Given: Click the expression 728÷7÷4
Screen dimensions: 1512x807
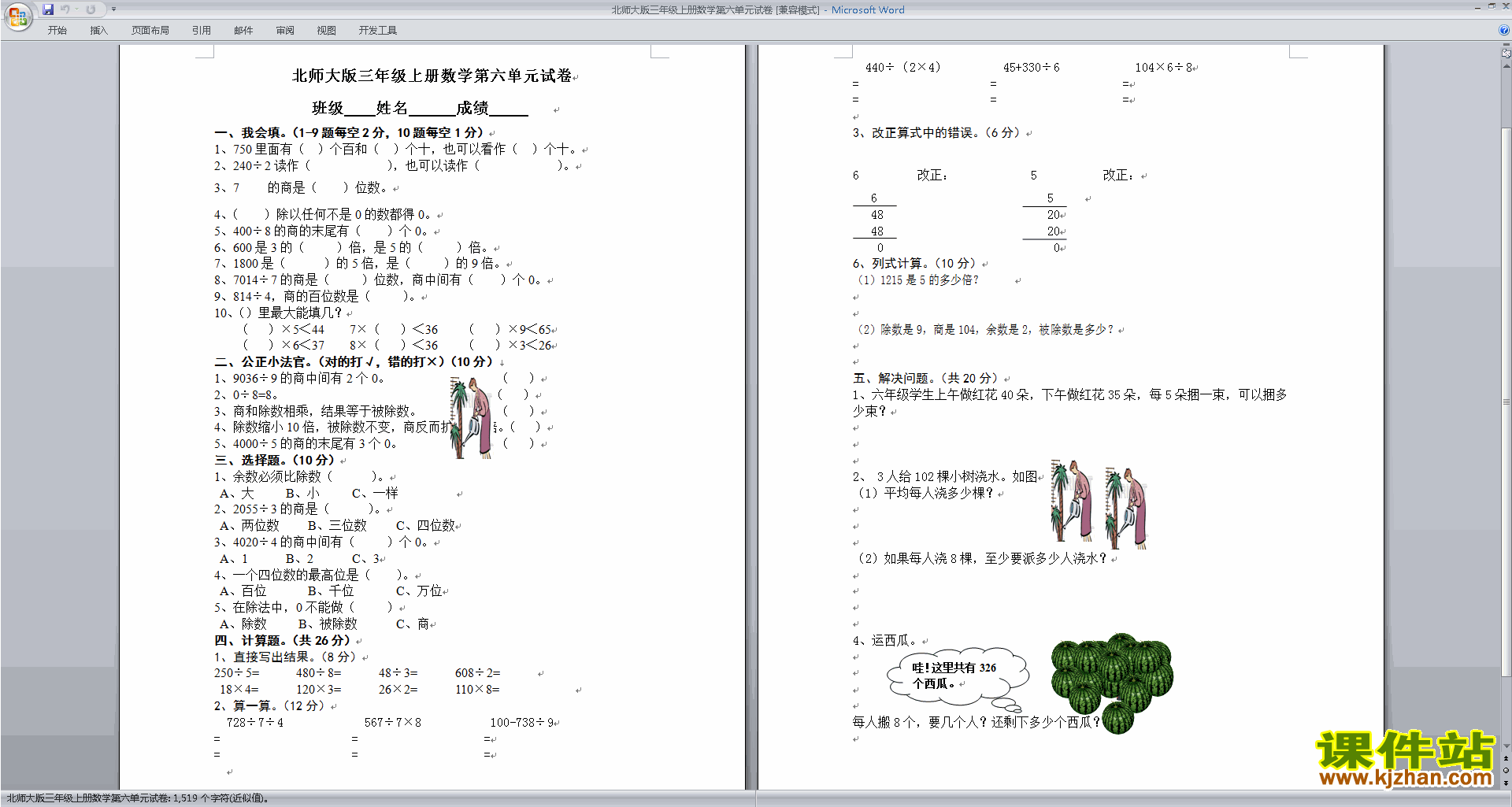Looking at the screenshot, I should pos(255,722).
